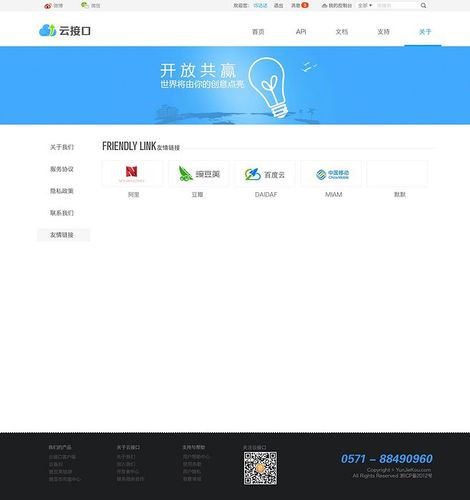
Task: Select 关于我们 in the sidebar
Action: pyautogui.click(x=62, y=147)
